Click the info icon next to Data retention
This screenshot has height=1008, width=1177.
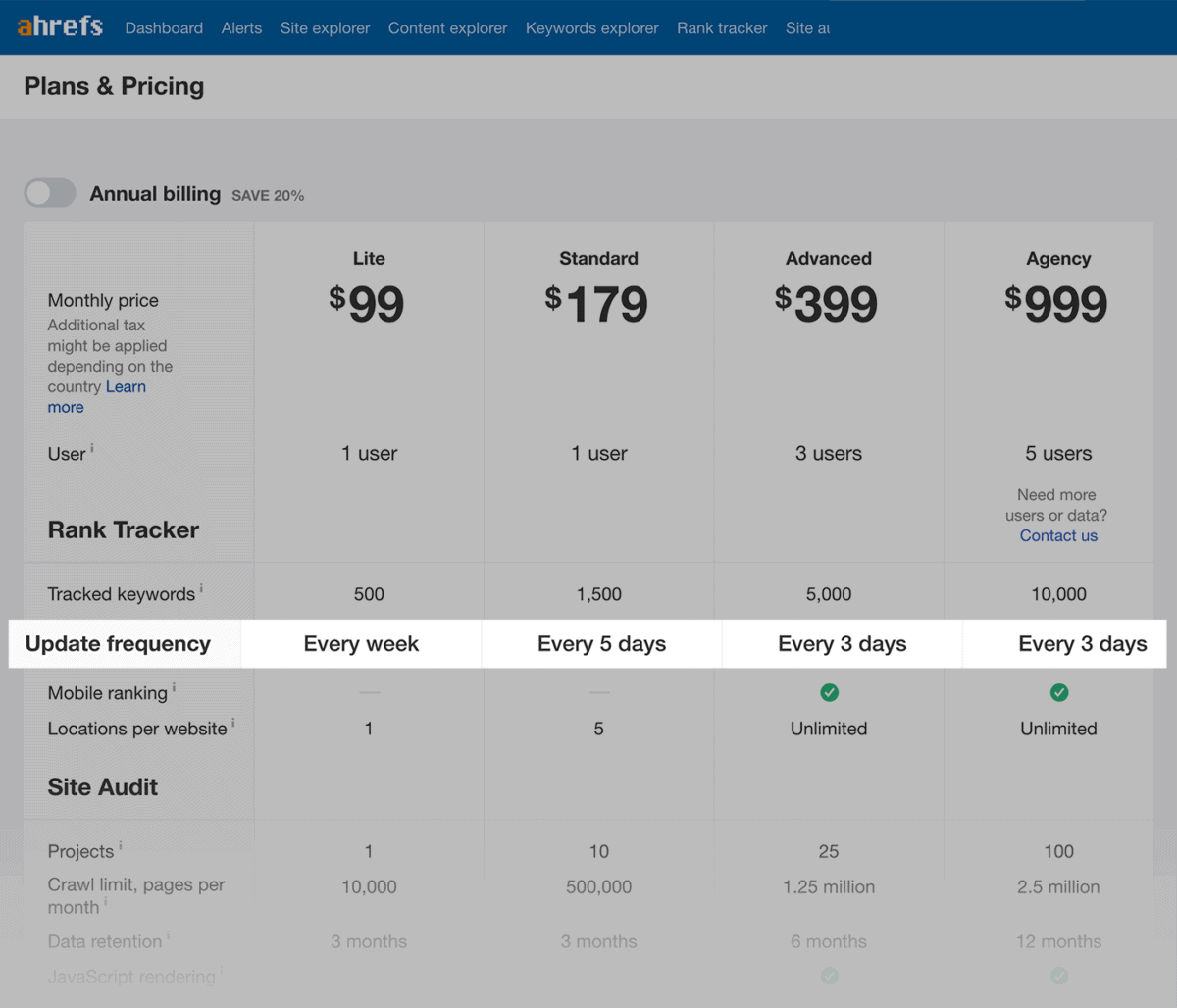click(x=168, y=936)
